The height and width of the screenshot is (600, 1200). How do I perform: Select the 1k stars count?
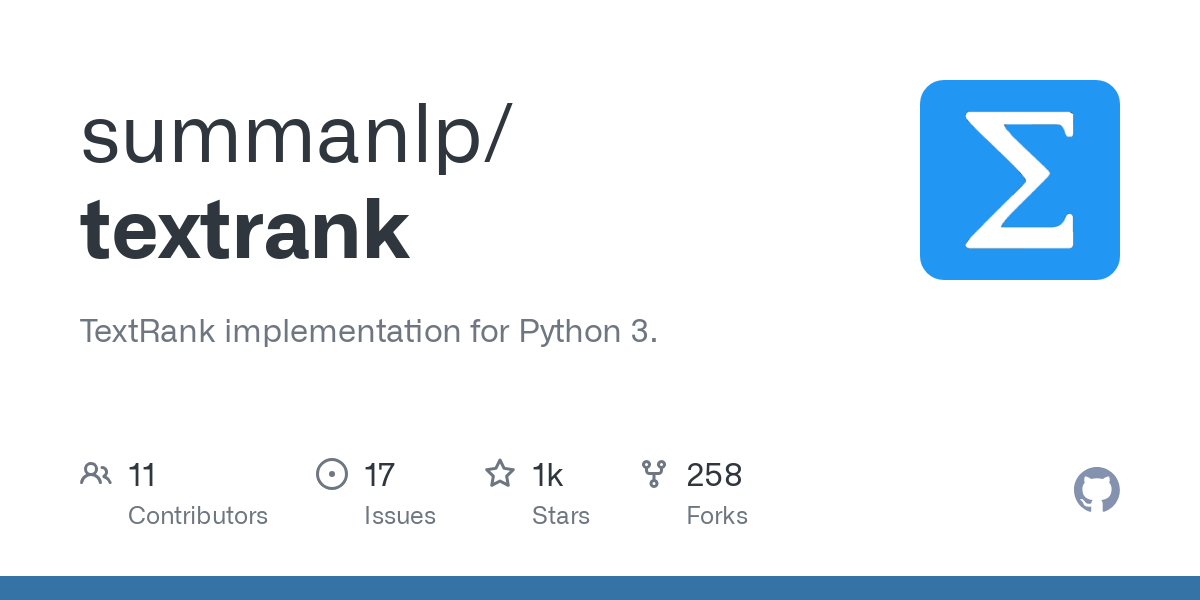tap(547, 475)
